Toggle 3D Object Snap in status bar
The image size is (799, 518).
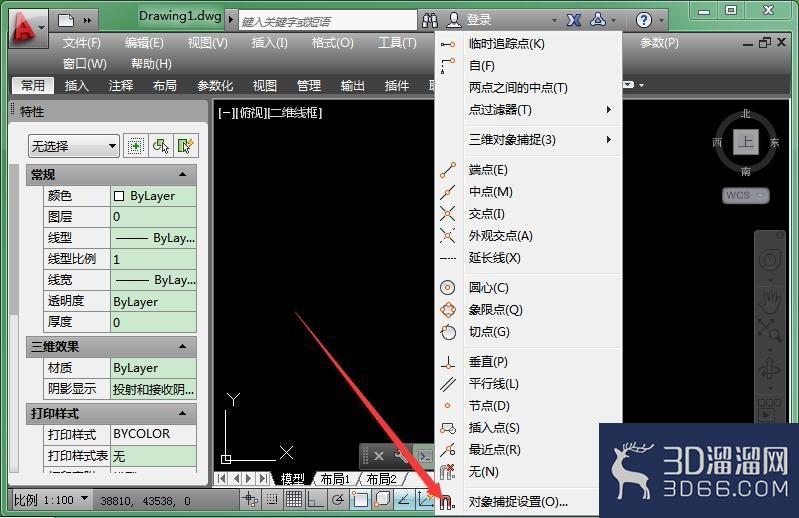tap(382, 500)
